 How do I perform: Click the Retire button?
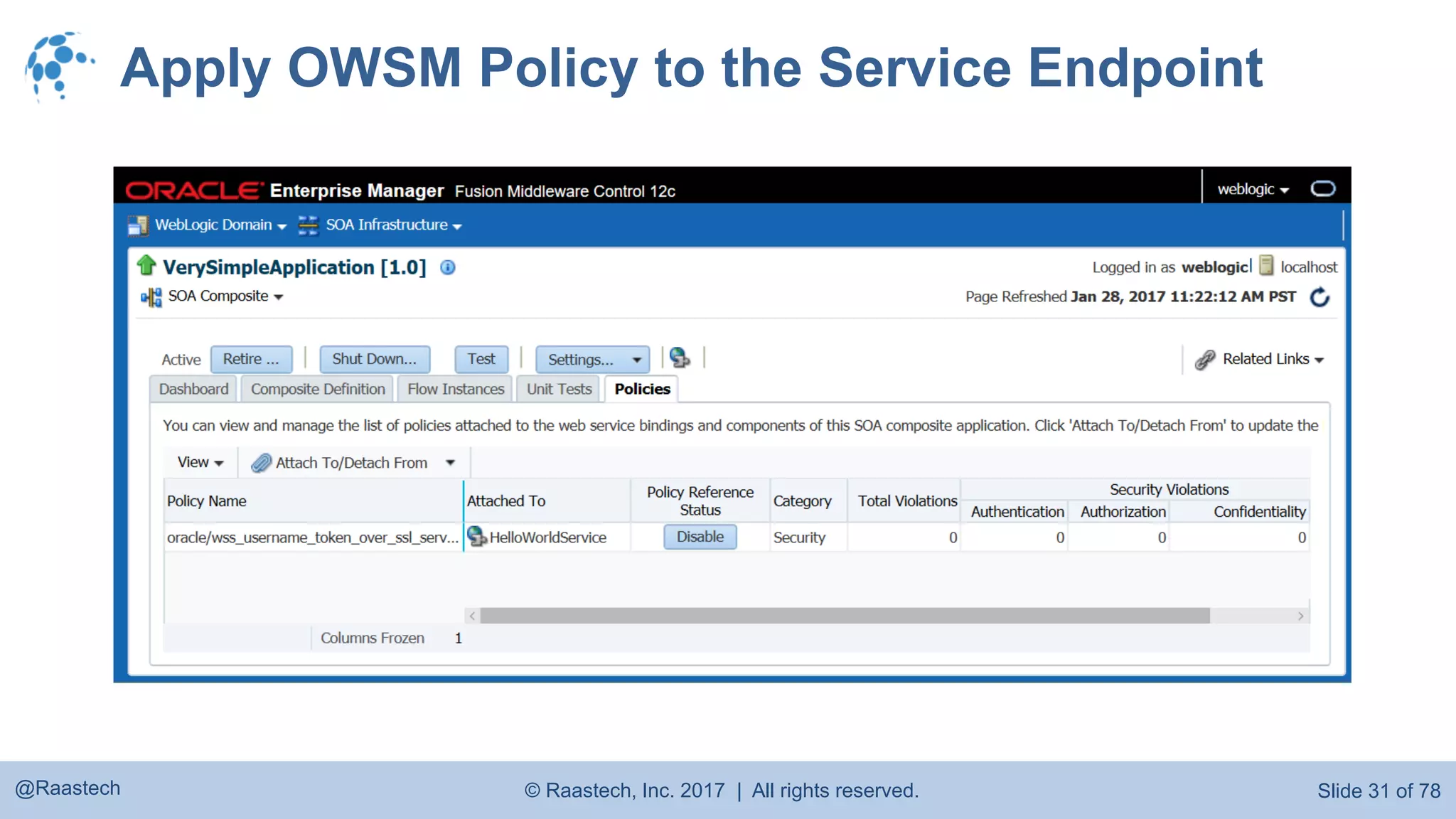coord(251,359)
